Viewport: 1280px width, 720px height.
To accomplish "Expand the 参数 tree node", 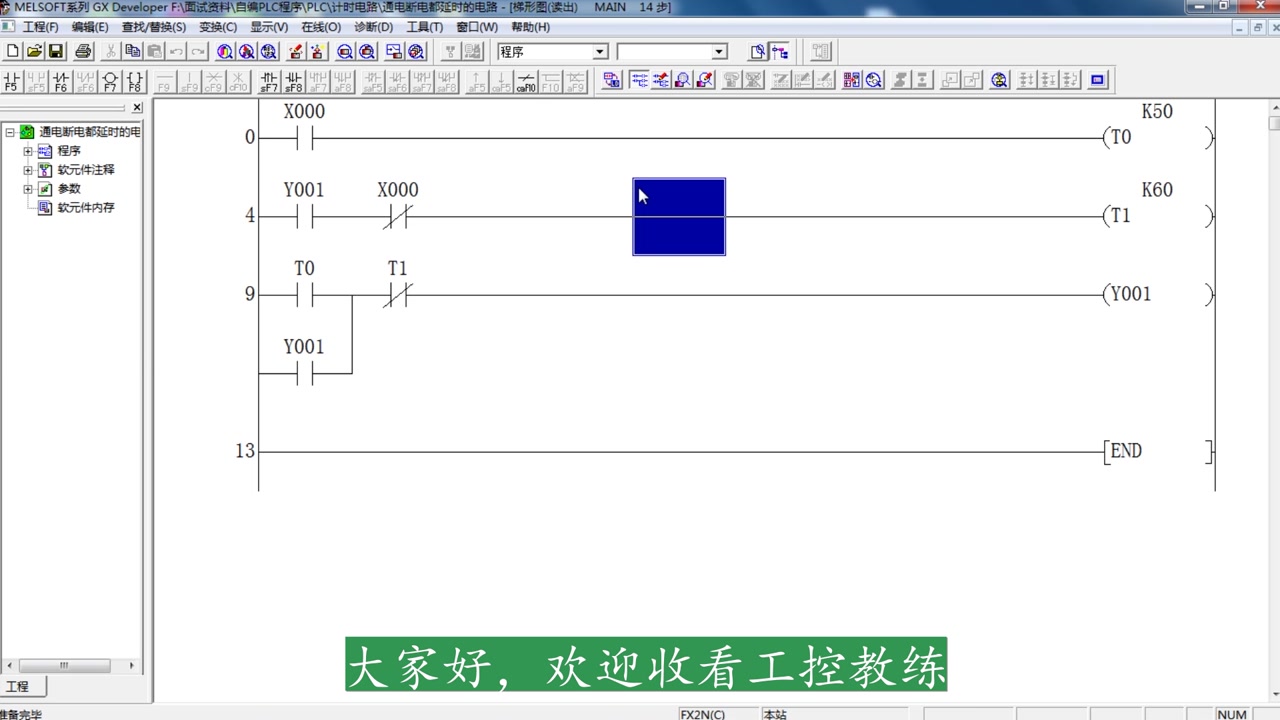I will click(28, 189).
